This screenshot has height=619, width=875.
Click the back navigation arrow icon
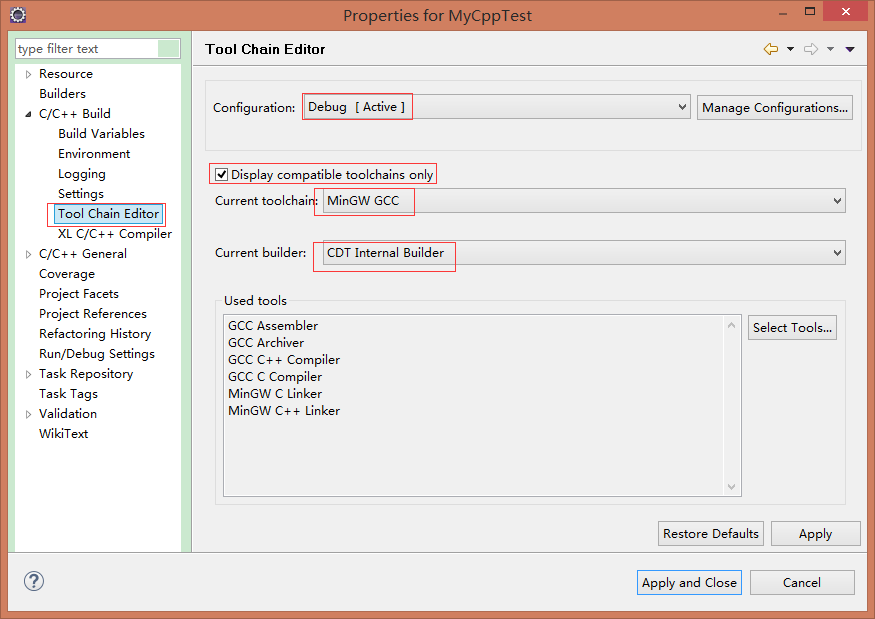click(x=771, y=49)
